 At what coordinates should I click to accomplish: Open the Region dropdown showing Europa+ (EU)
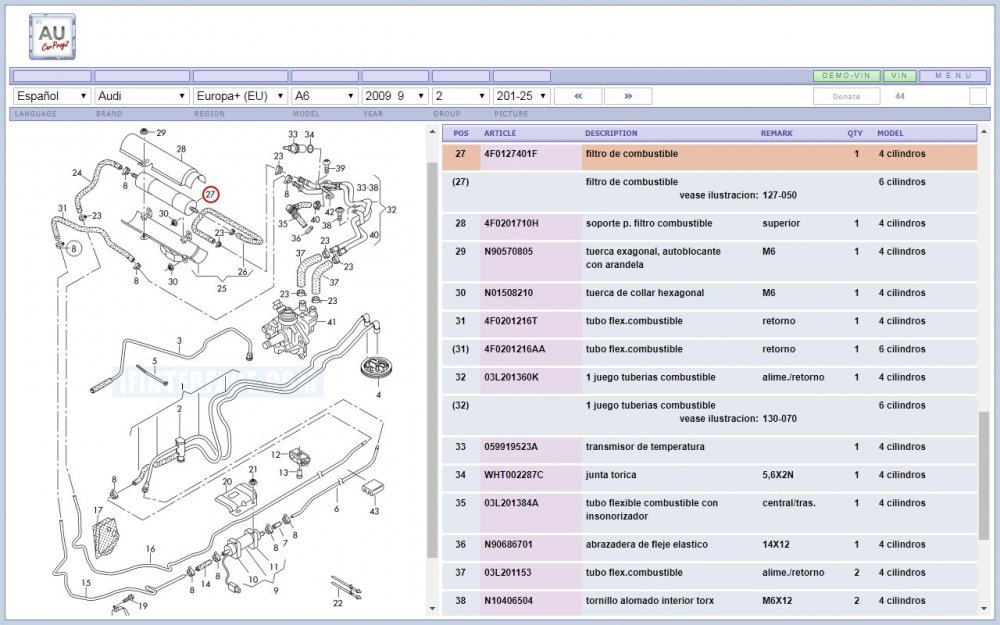(240, 96)
